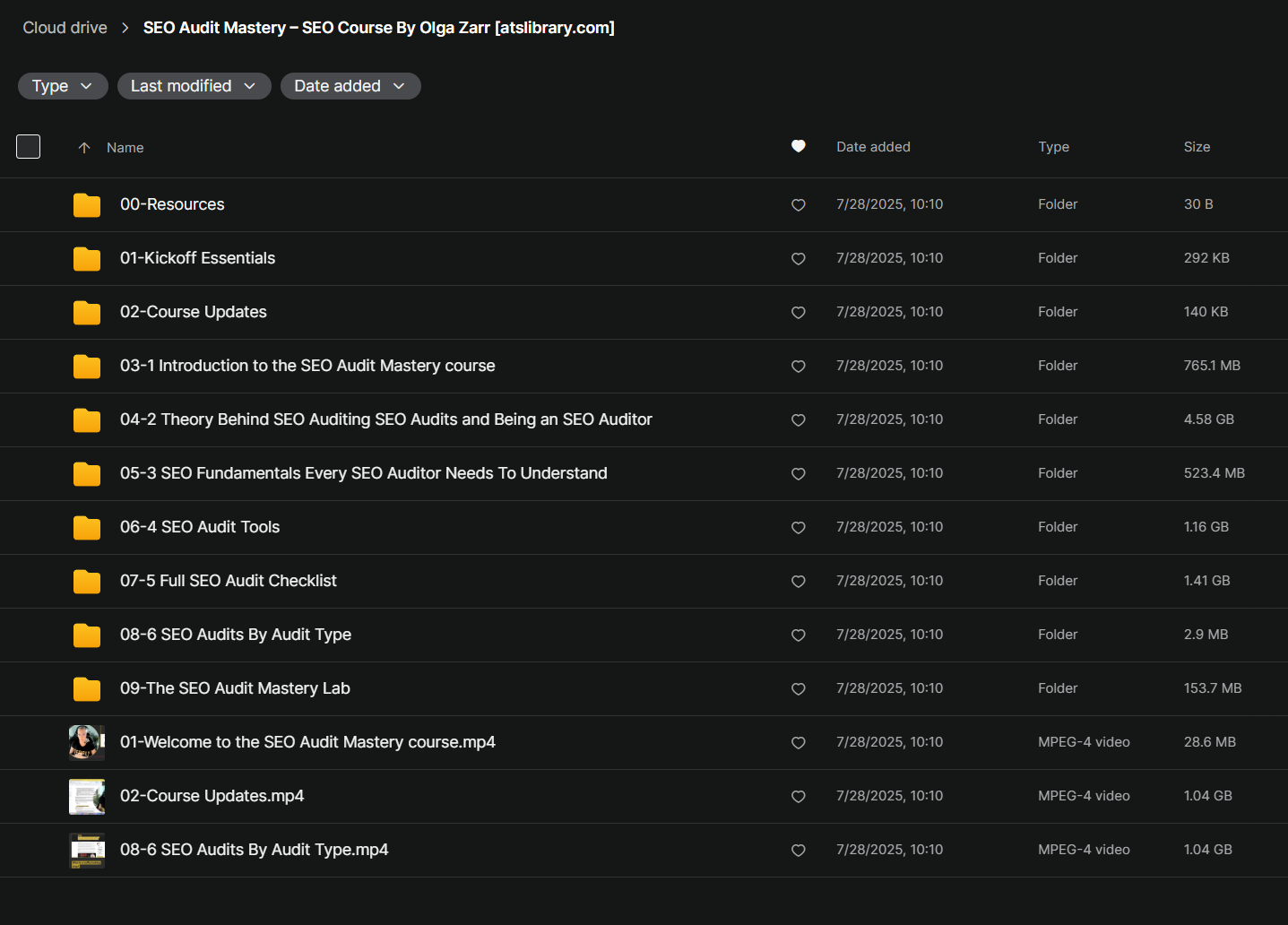The width and height of the screenshot is (1288, 925).
Task: Open the Date added filter dropdown
Action: click(350, 86)
